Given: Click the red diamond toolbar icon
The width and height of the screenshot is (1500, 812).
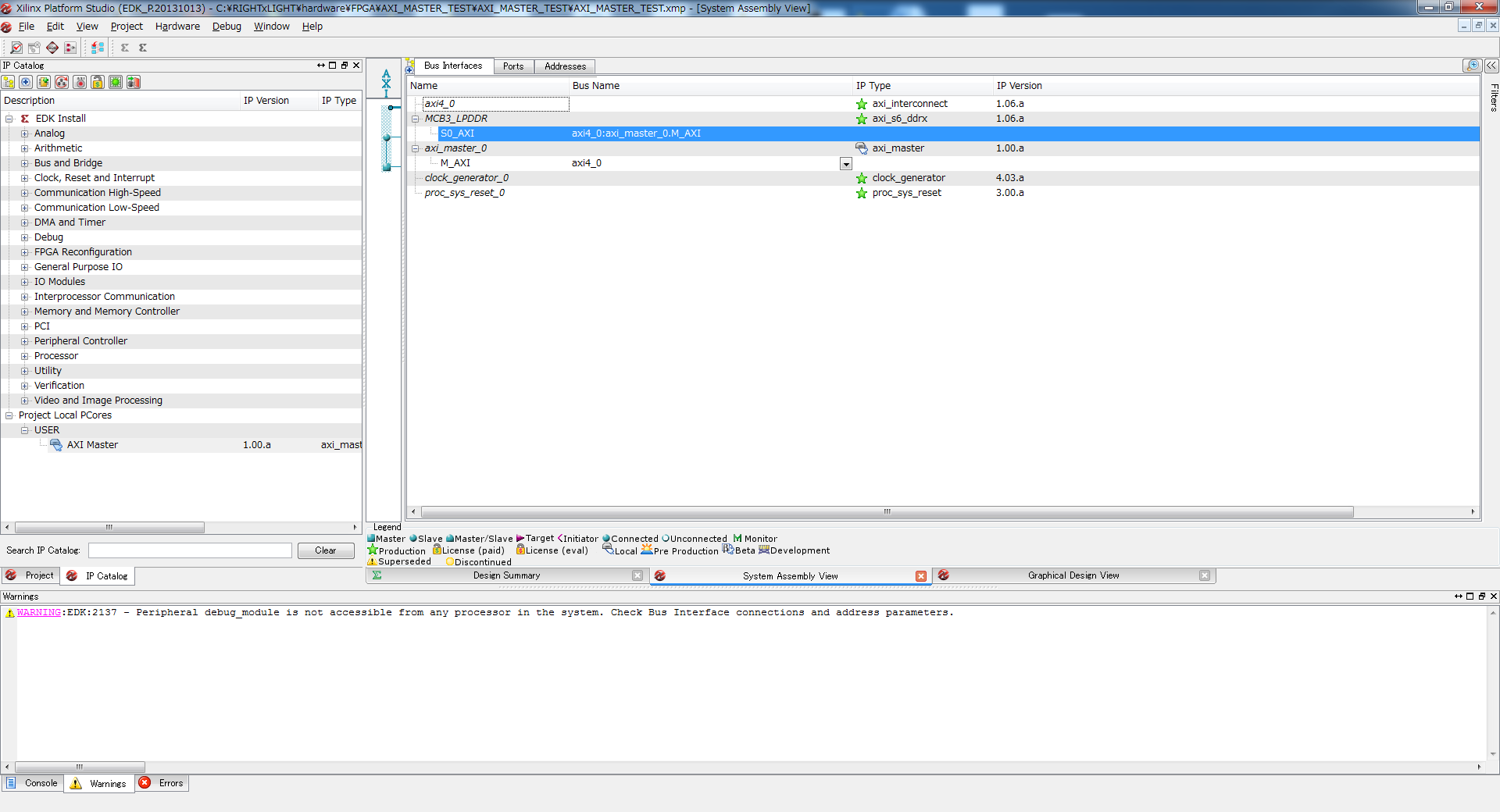Looking at the screenshot, I should click(52, 48).
